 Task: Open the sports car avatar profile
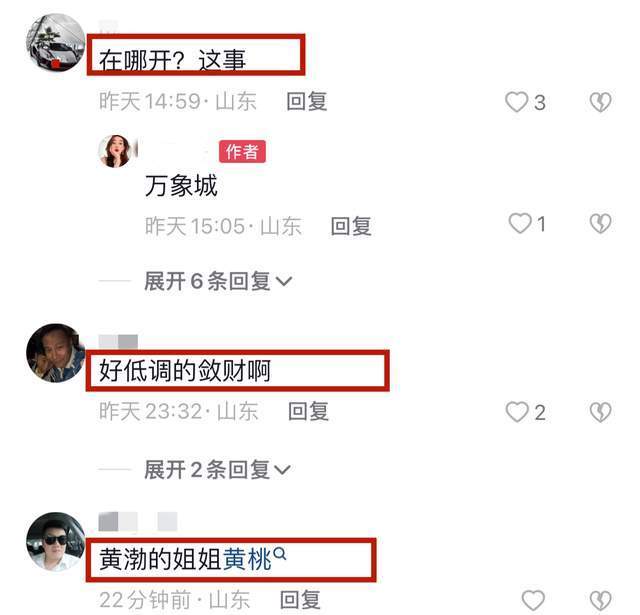56,43
